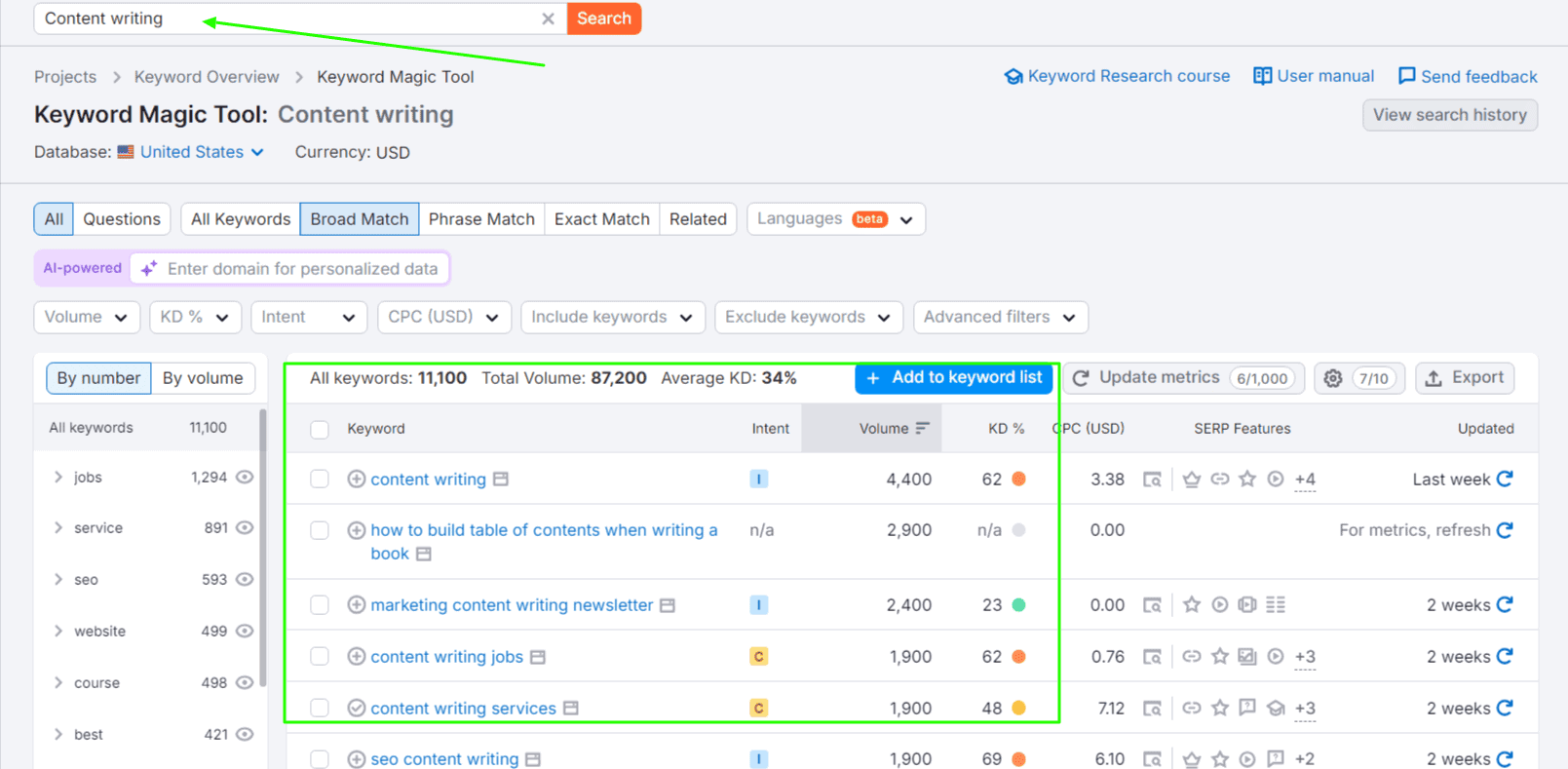Toggle eye icon for website group
The height and width of the screenshot is (769, 1568).
(x=245, y=632)
